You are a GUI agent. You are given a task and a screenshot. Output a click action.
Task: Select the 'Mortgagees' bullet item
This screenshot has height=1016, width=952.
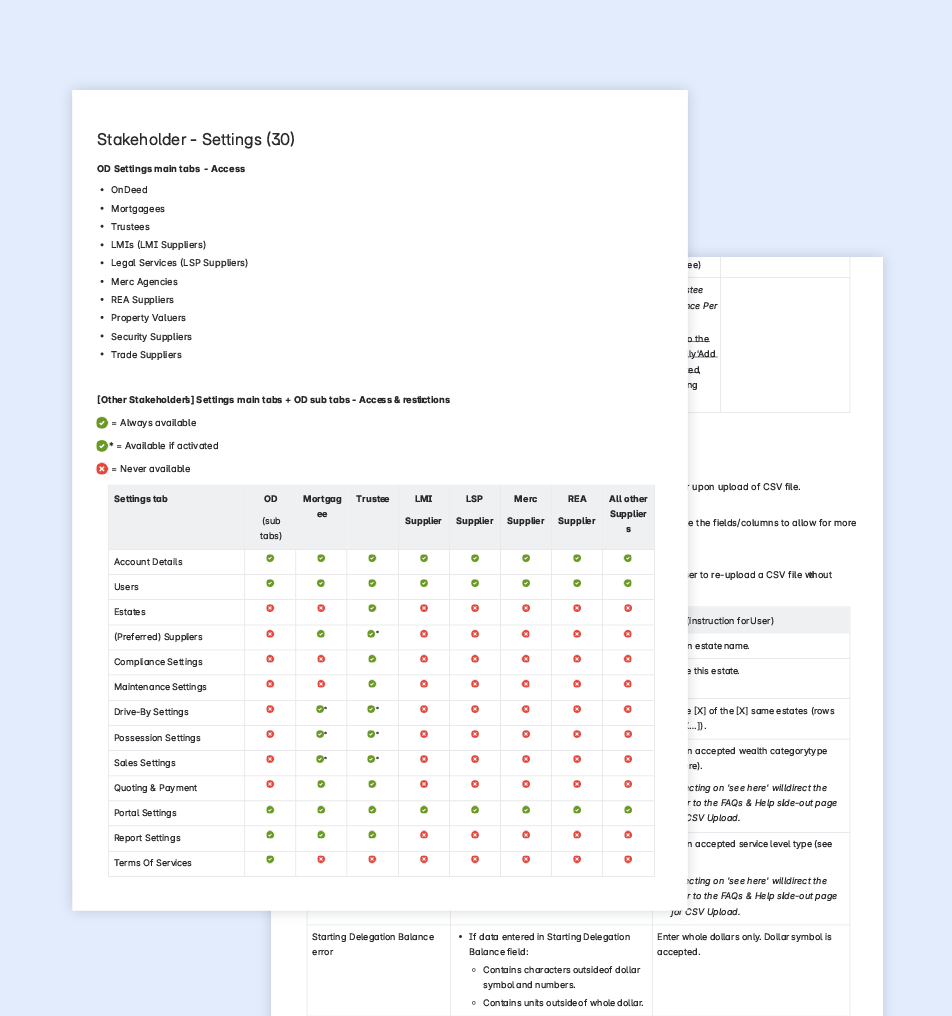137,209
